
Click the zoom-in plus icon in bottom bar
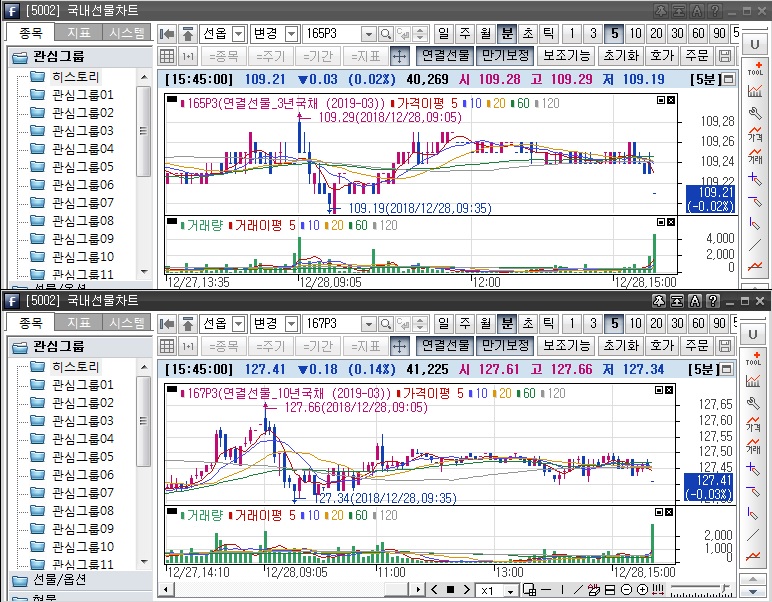[642, 590]
